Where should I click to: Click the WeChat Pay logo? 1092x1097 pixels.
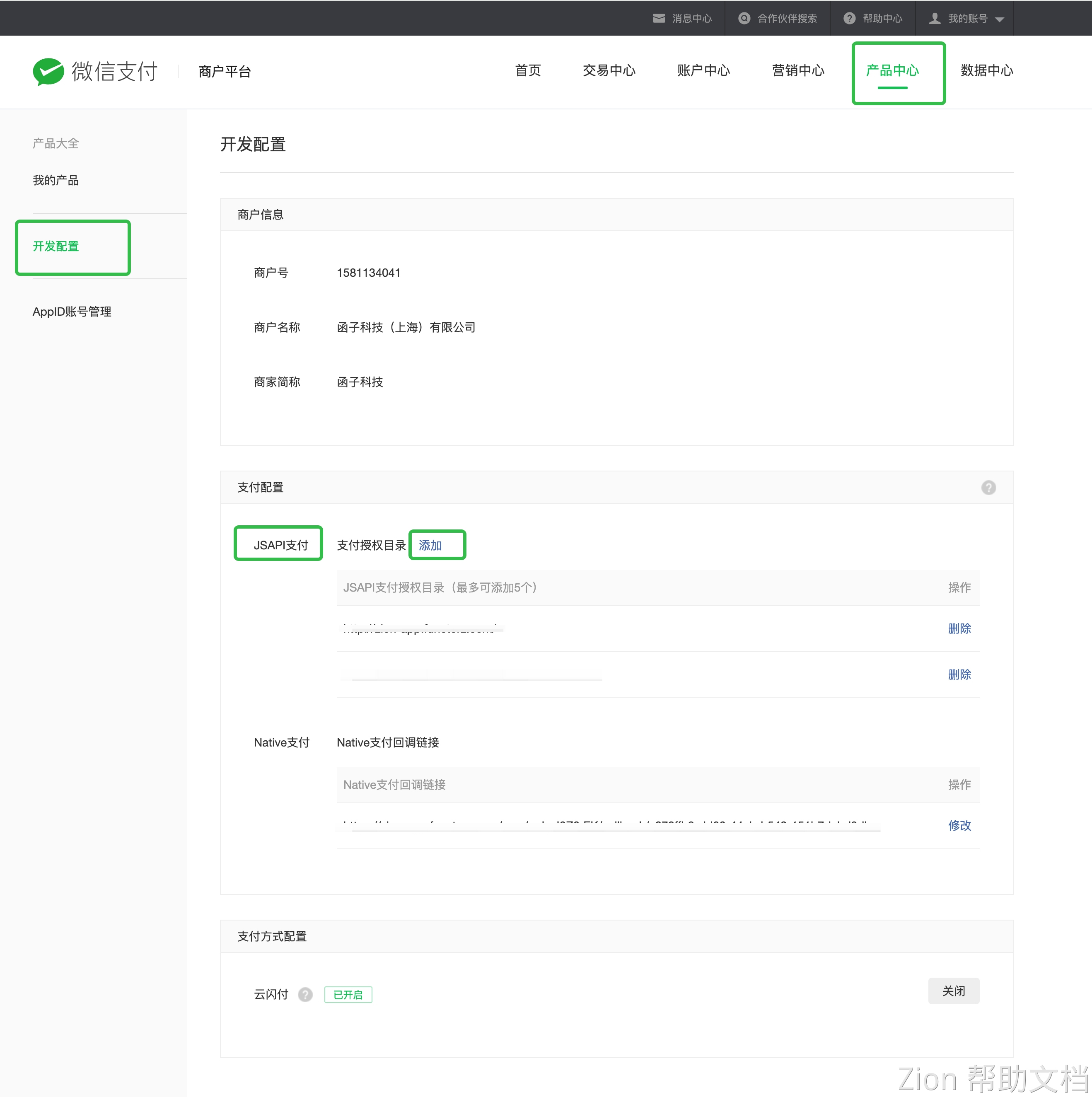tap(95, 71)
